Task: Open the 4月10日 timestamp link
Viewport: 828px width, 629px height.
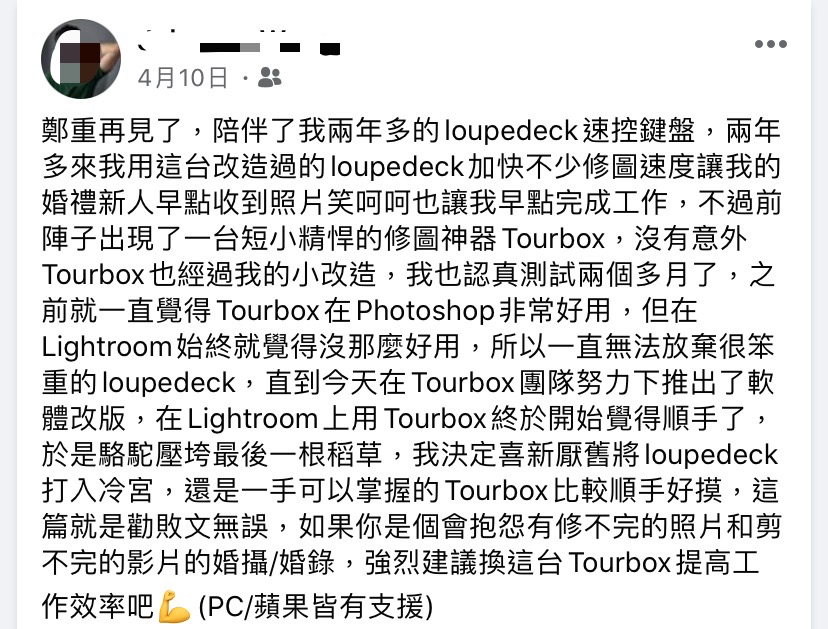Action: click(183, 78)
